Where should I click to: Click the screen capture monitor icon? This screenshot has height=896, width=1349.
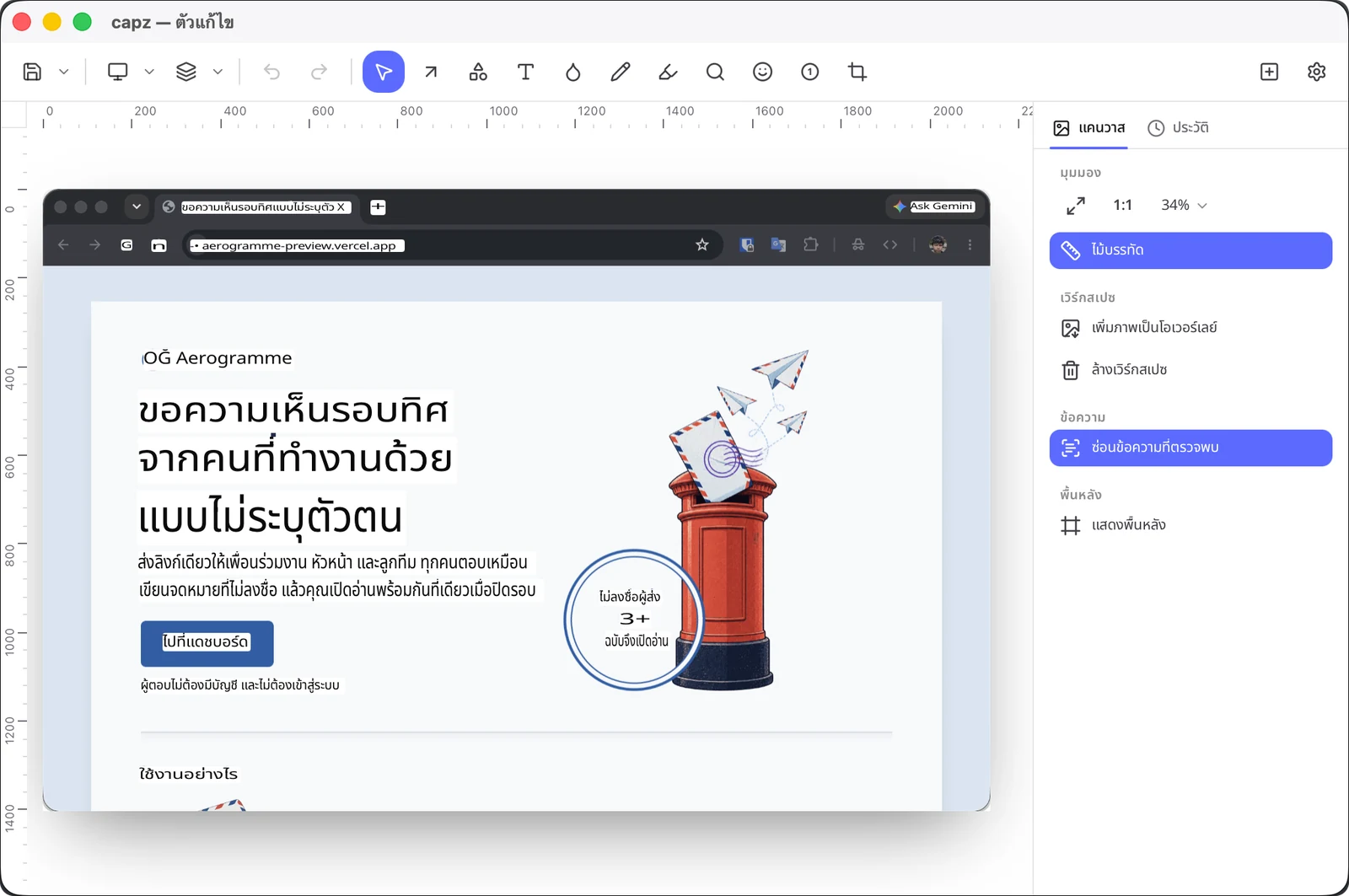(x=118, y=72)
